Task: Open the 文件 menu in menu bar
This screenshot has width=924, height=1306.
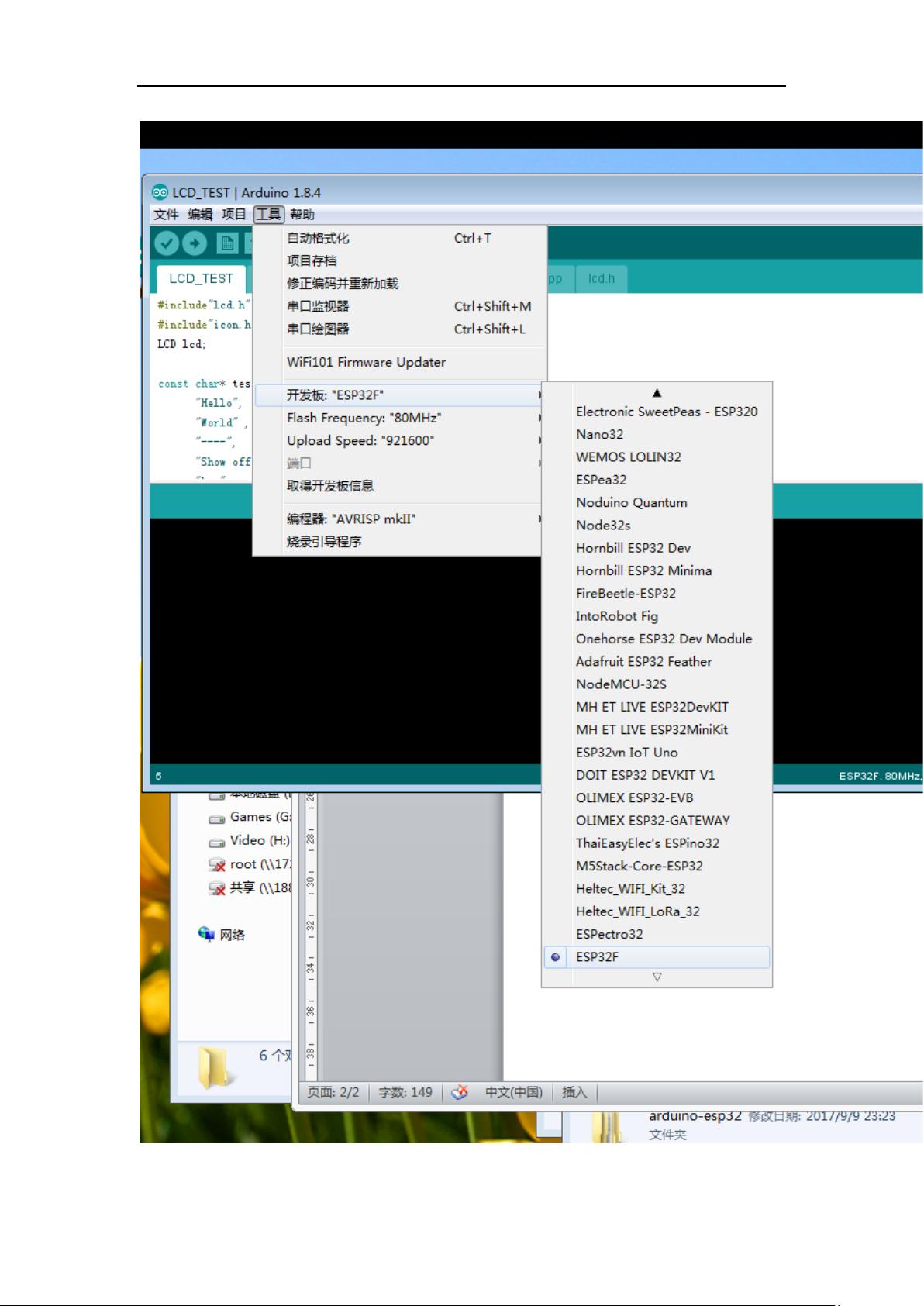Action: (x=165, y=215)
